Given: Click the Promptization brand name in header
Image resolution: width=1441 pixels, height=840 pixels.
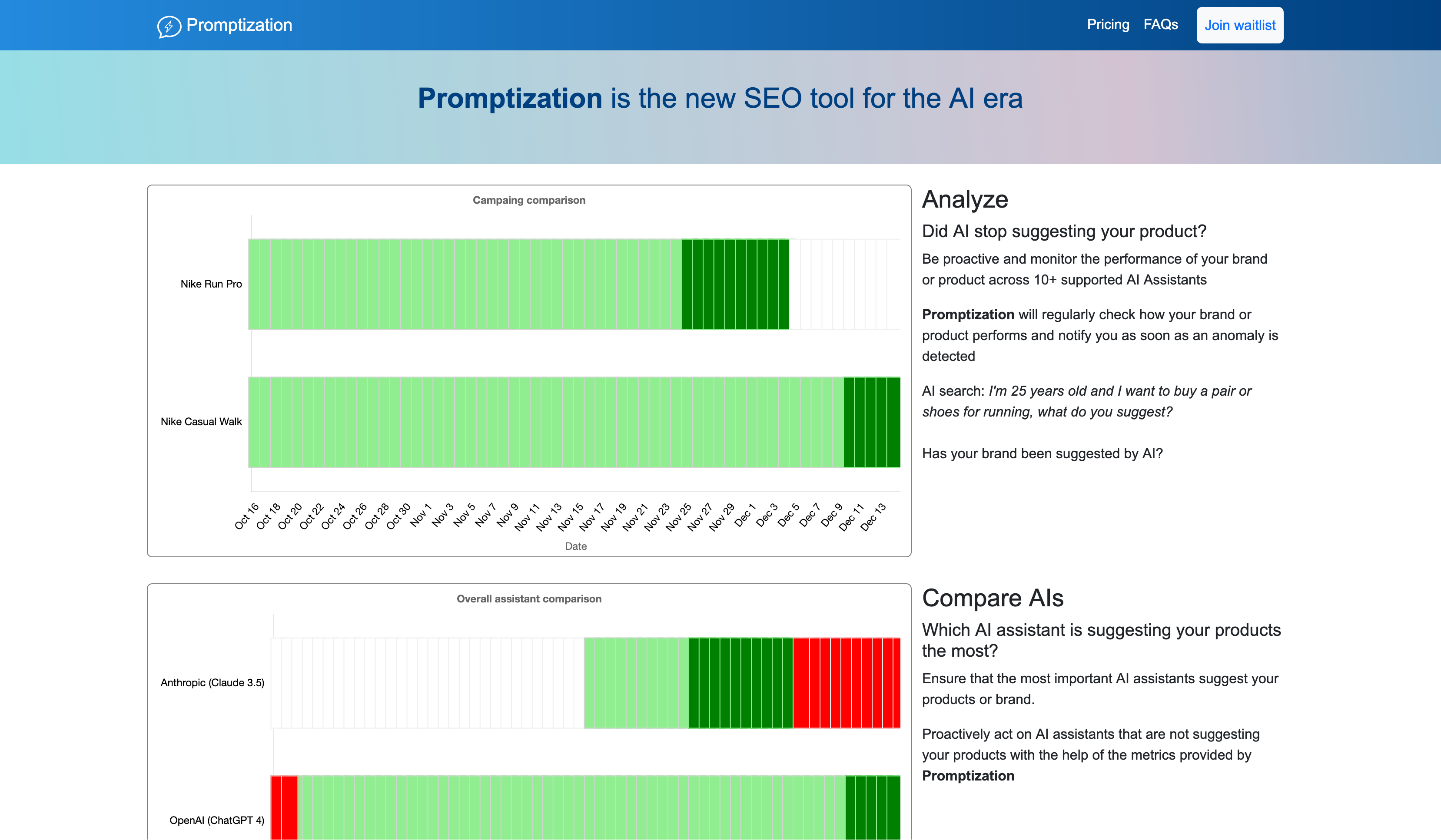Looking at the screenshot, I should pyautogui.click(x=239, y=25).
